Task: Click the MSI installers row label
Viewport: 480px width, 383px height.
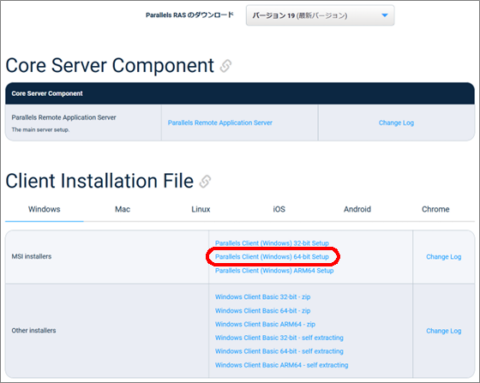Action: (x=32, y=256)
